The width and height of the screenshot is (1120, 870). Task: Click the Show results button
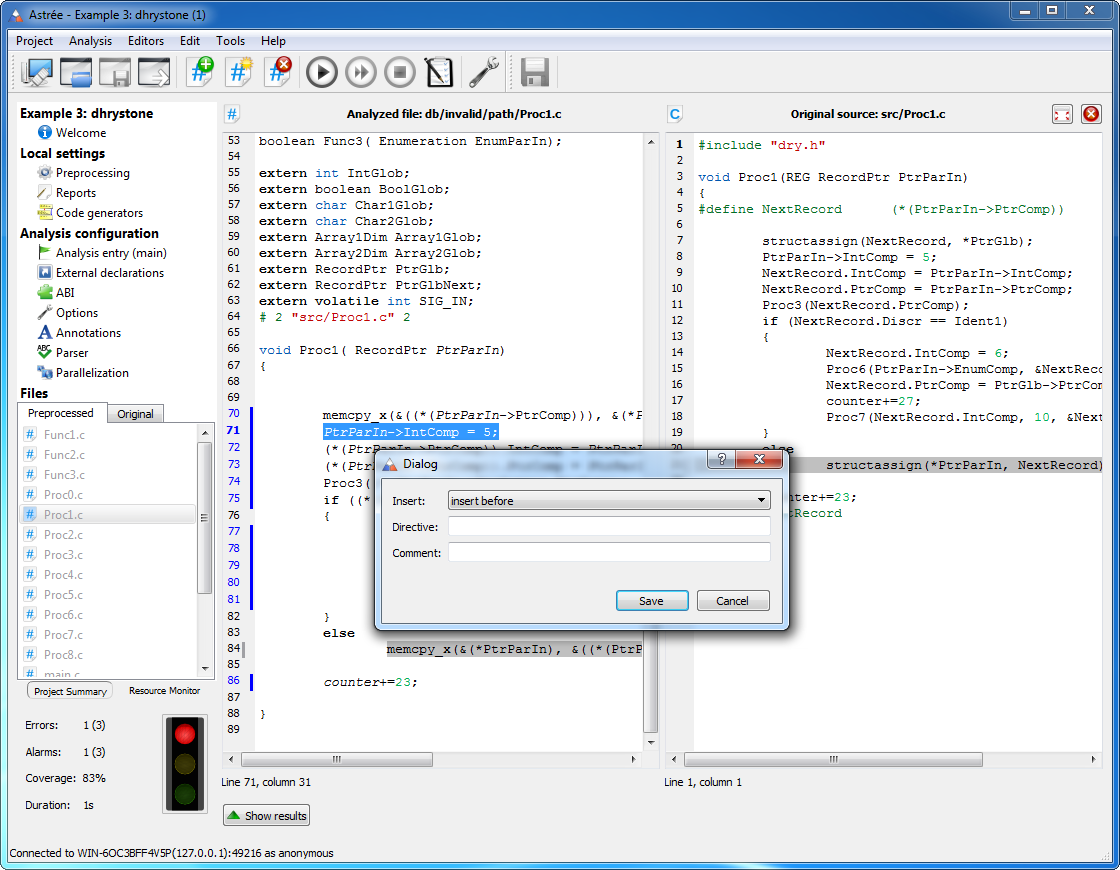[x=266, y=816]
